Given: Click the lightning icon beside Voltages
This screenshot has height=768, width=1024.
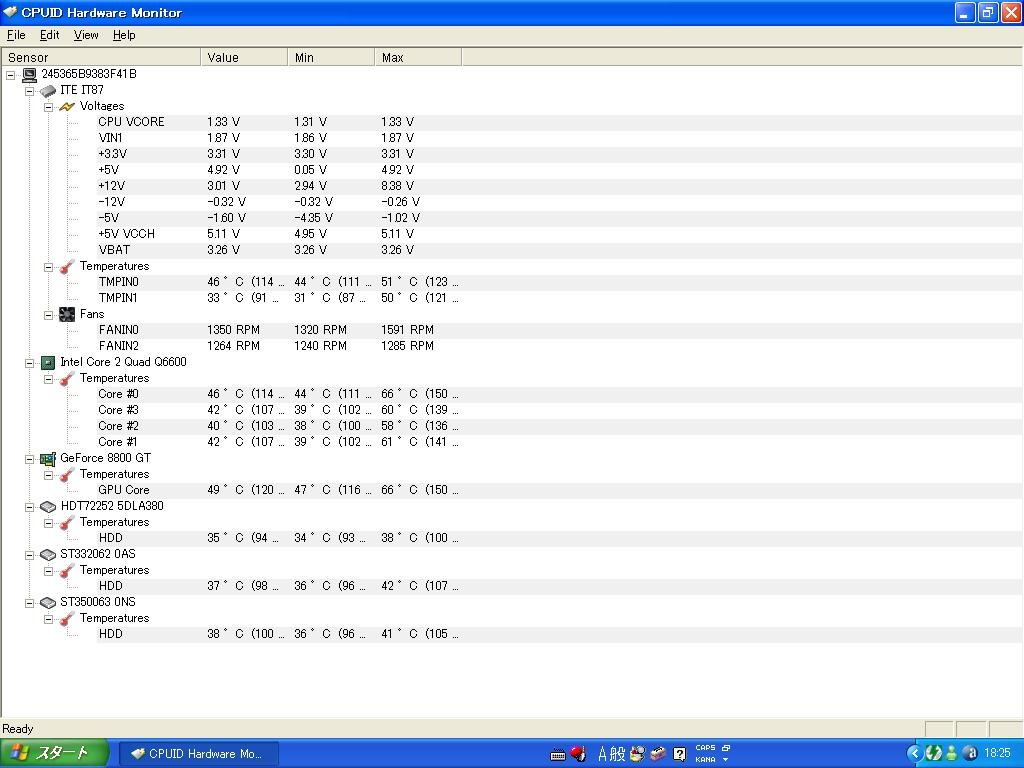Looking at the screenshot, I should pyautogui.click(x=67, y=106).
